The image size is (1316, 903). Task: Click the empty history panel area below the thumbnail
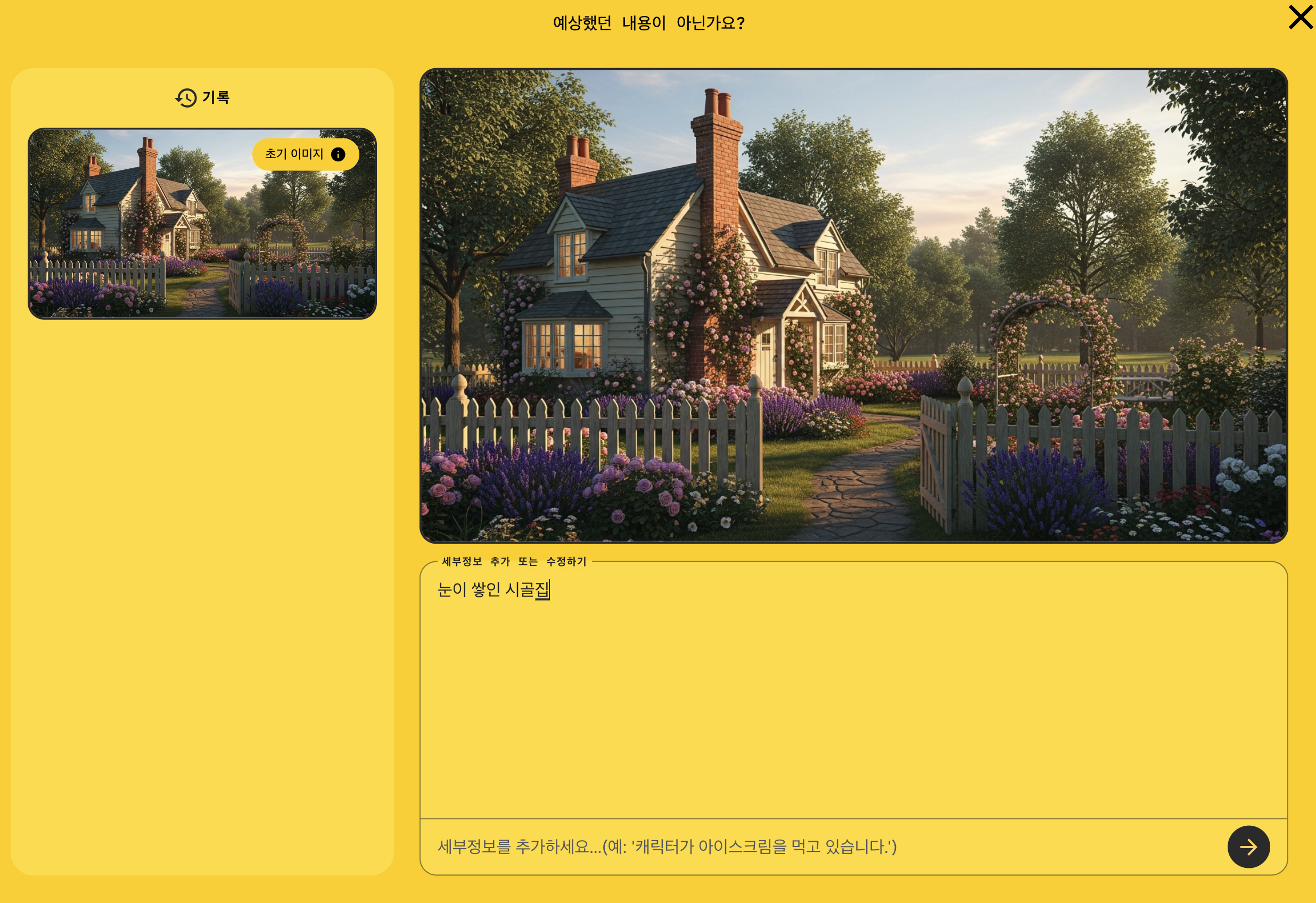pyautogui.click(x=202, y=595)
